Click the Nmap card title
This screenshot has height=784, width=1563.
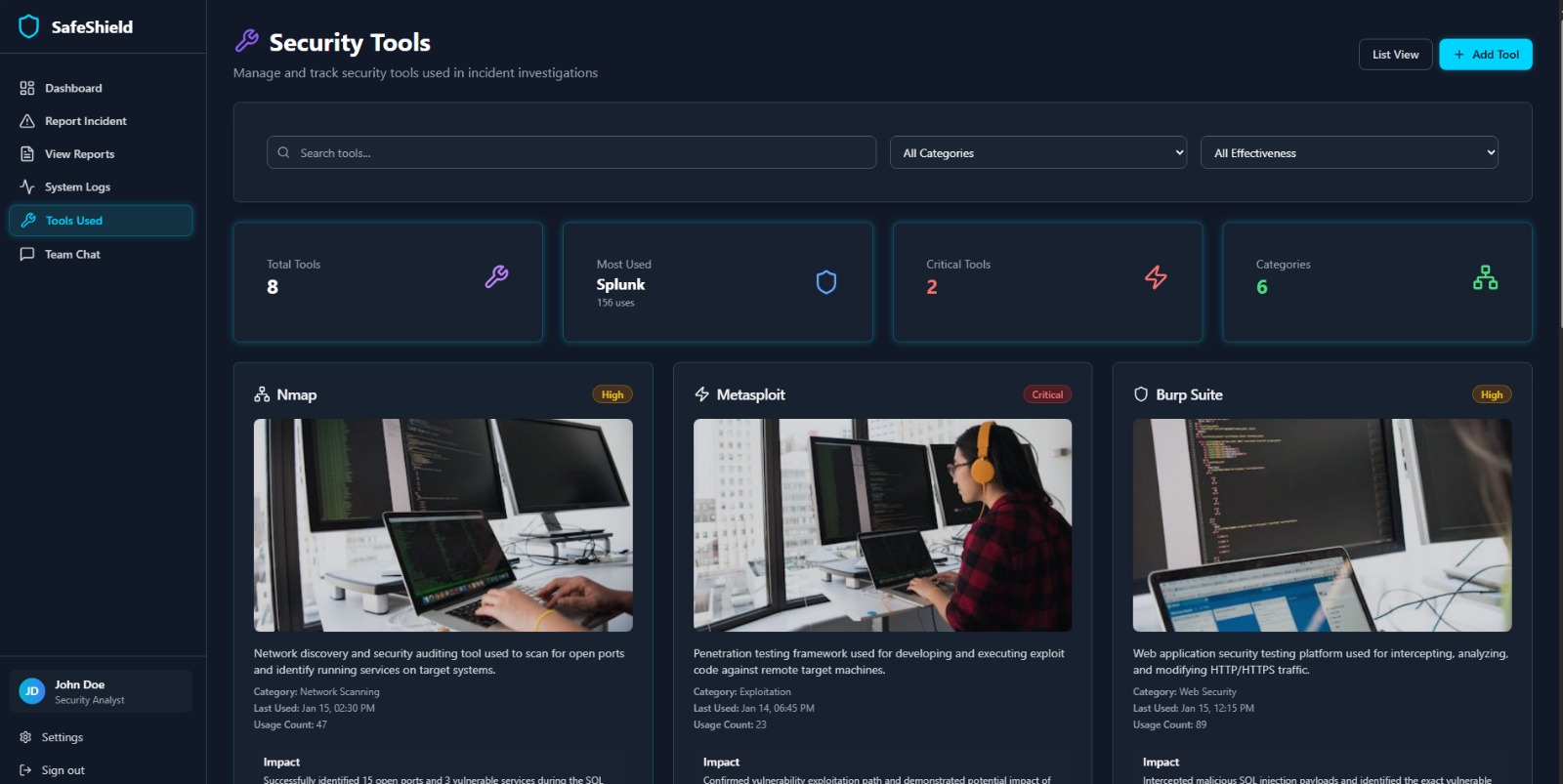297,394
